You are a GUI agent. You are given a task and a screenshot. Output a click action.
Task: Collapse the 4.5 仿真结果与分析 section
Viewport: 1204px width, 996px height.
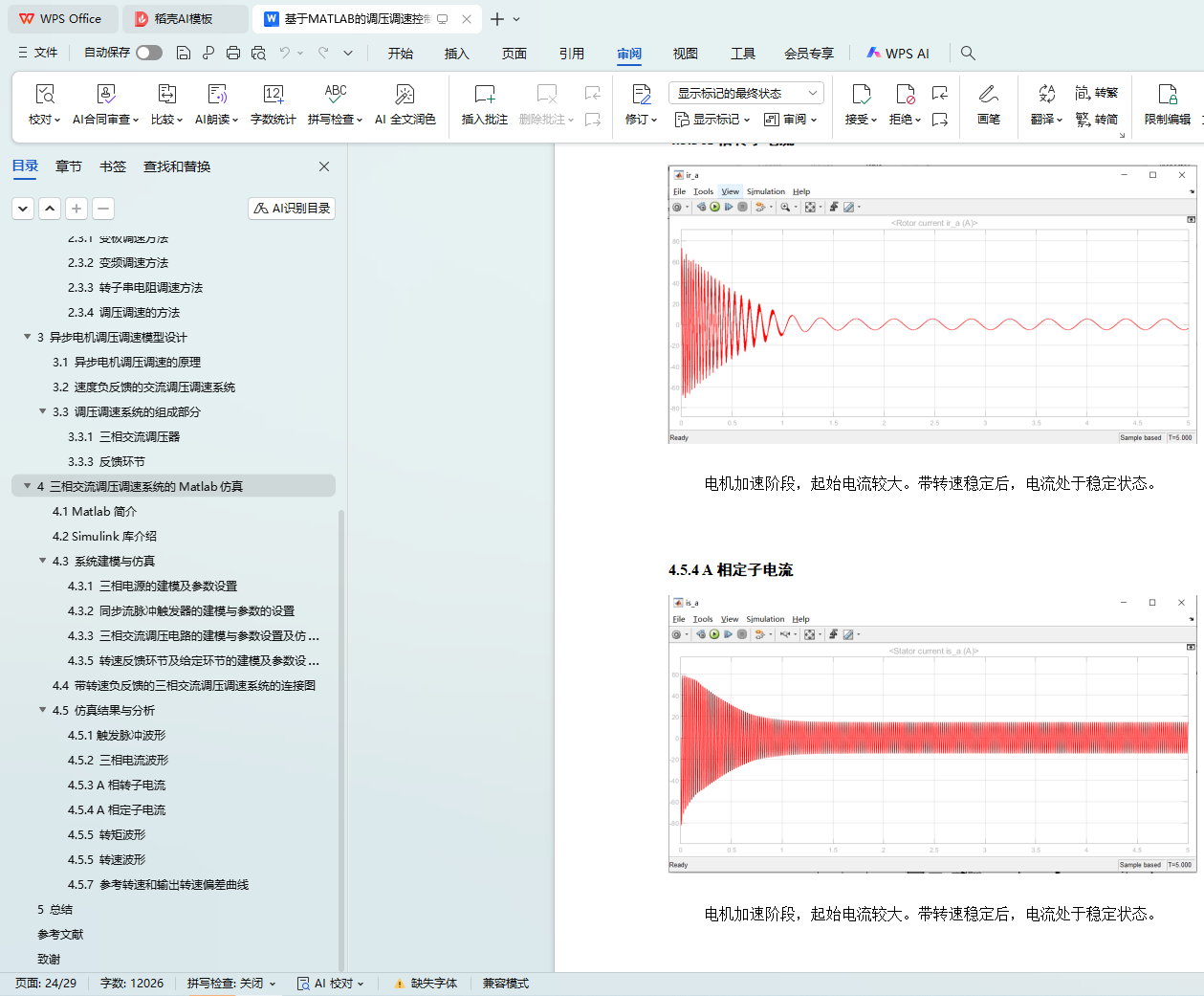coord(42,710)
